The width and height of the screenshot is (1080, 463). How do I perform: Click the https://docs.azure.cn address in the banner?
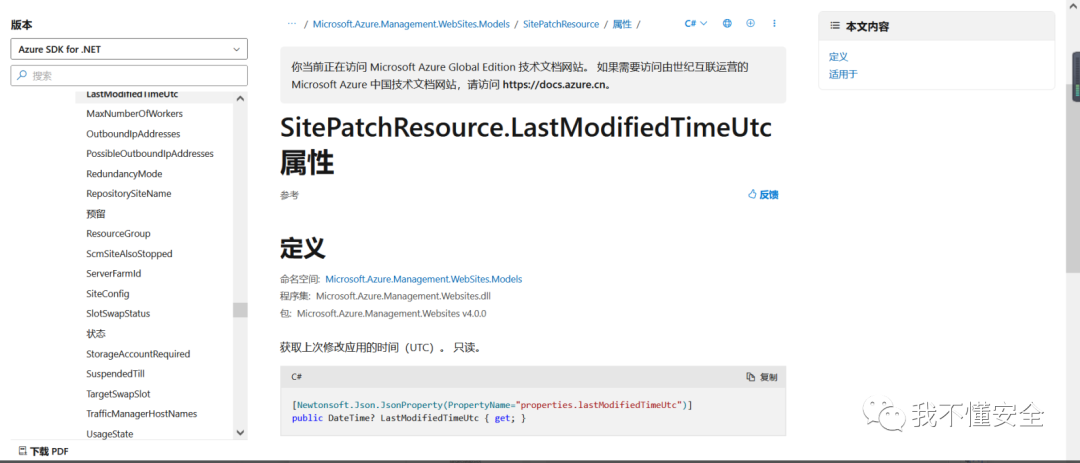554,85
